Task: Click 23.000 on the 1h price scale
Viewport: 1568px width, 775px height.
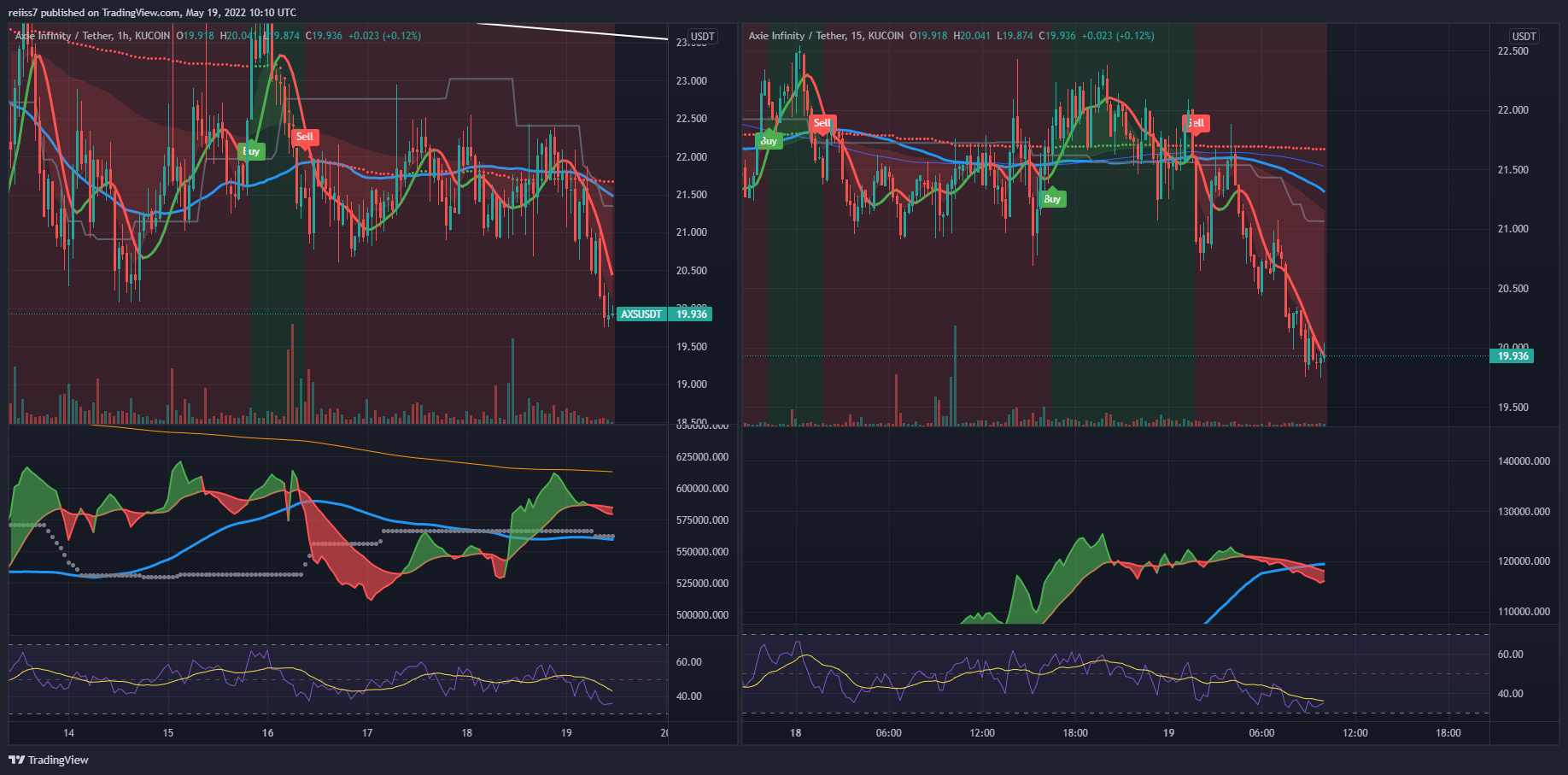Action: (692, 81)
